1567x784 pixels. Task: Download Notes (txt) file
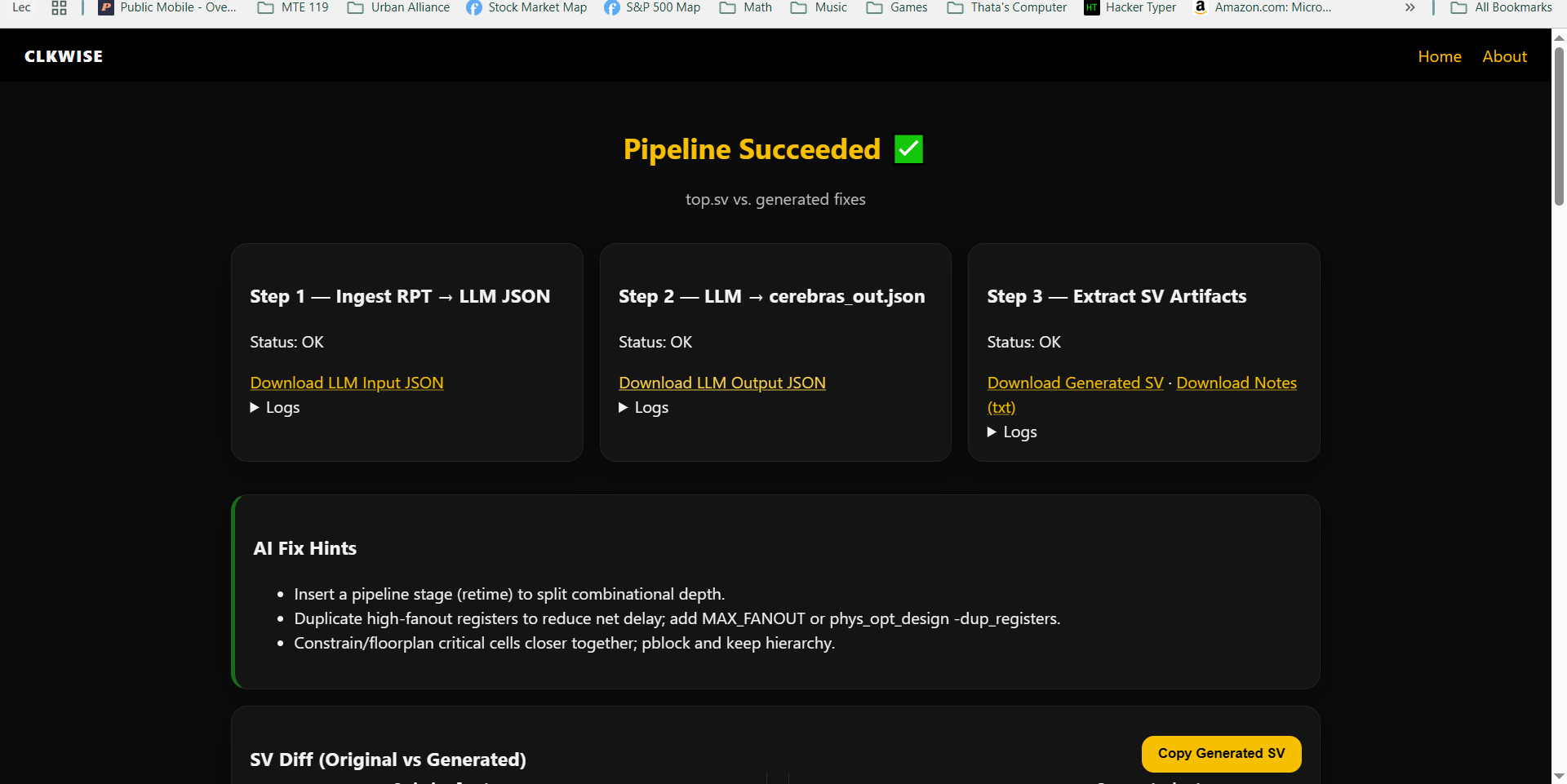click(1236, 383)
